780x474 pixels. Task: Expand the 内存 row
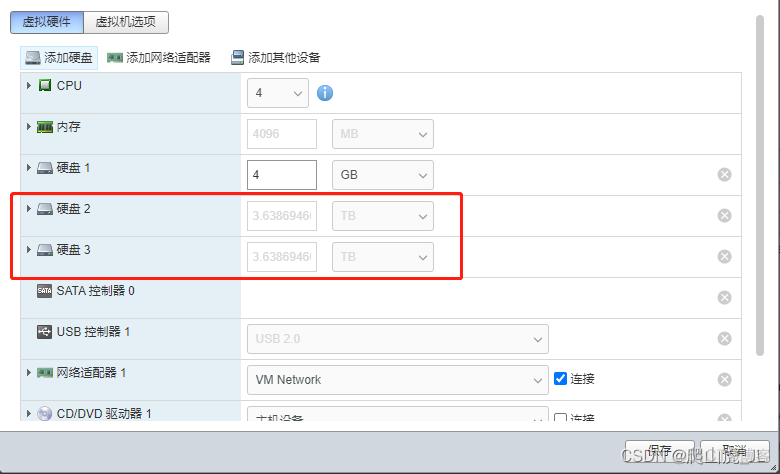pyautogui.click(x=29, y=127)
